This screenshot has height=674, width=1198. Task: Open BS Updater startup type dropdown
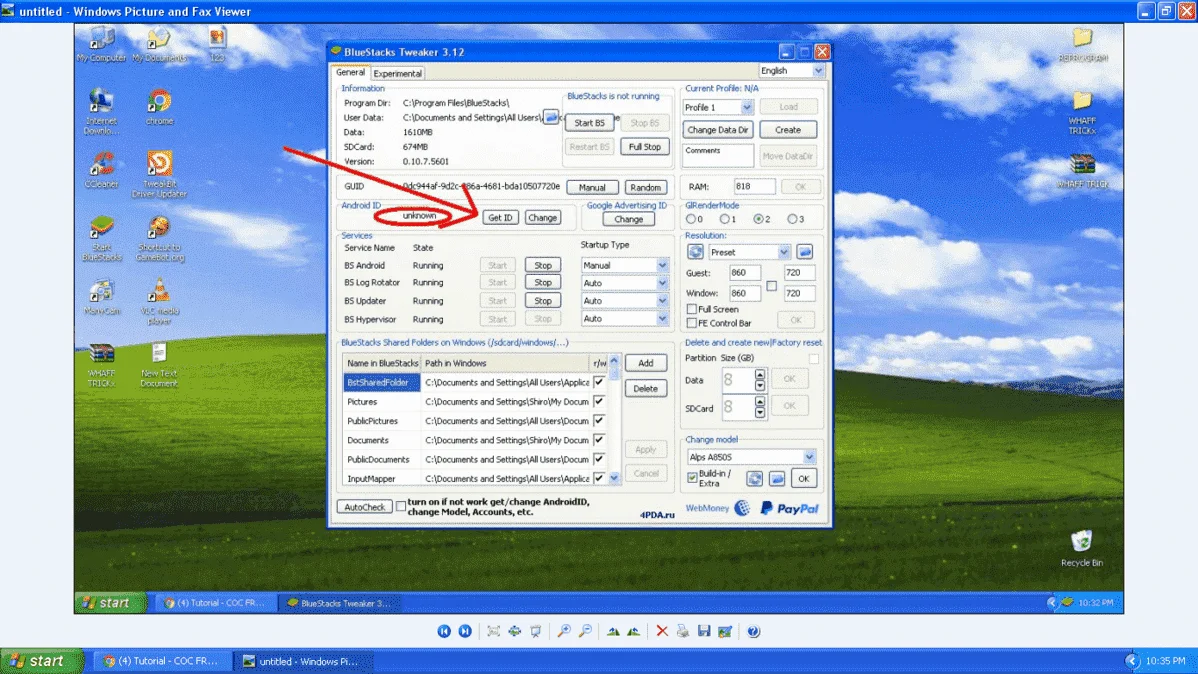pyautogui.click(x=662, y=301)
